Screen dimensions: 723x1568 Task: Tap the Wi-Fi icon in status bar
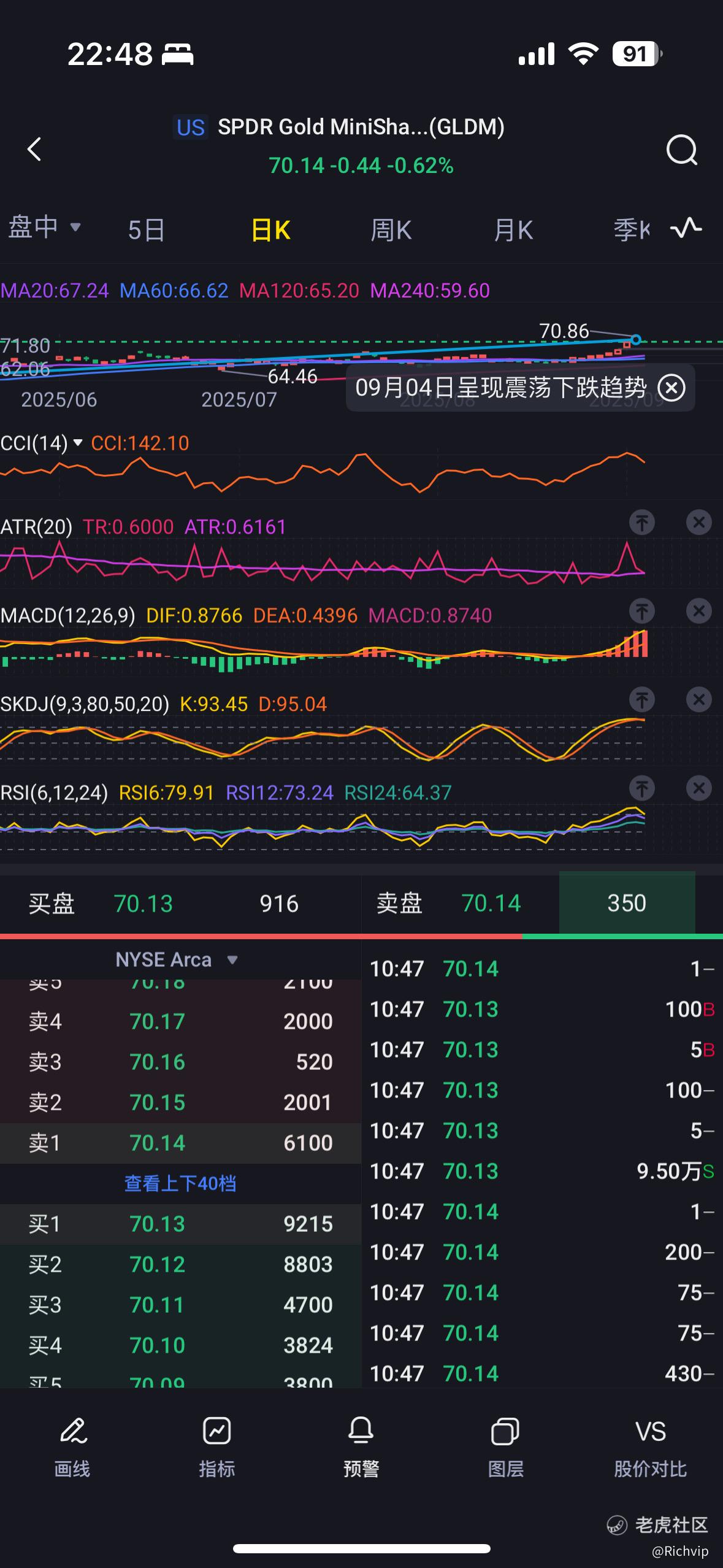click(x=583, y=54)
